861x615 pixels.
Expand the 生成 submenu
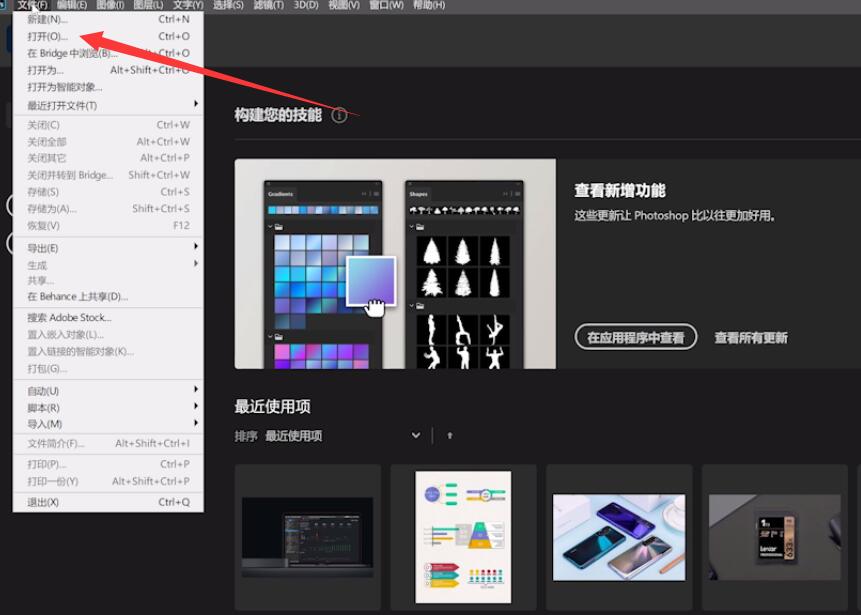108,265
